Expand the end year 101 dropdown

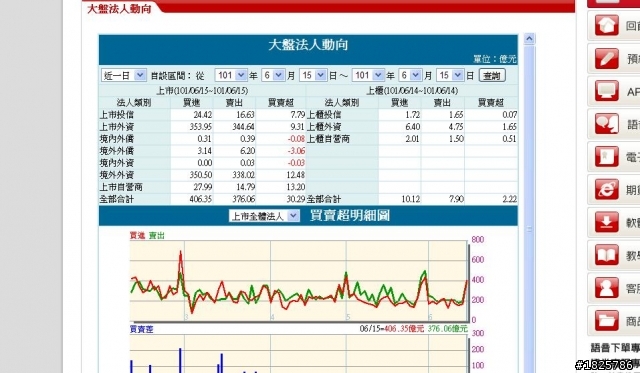click(x=368, y=75)
